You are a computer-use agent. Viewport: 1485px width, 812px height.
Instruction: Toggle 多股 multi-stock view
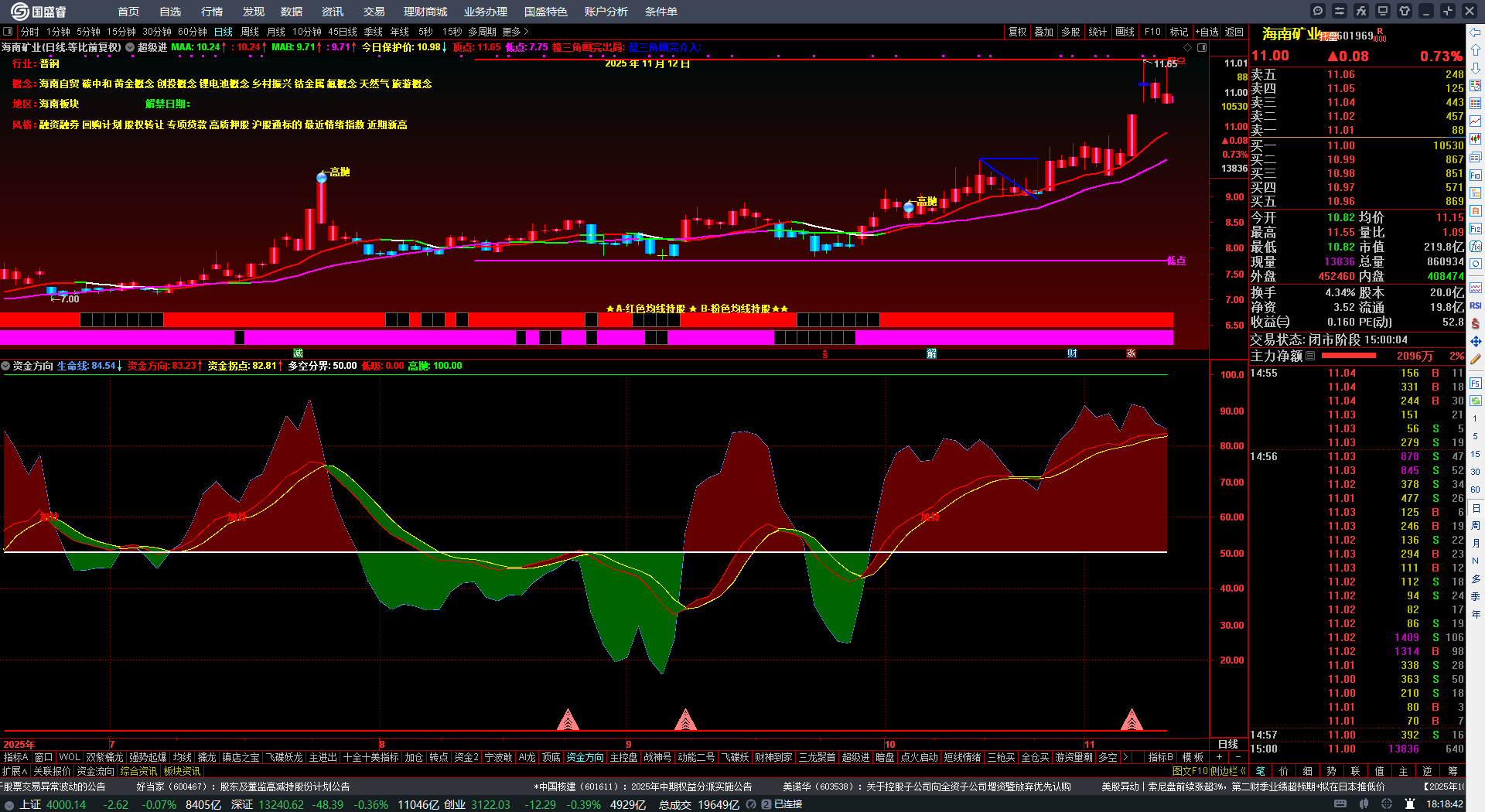[1070, 32]
